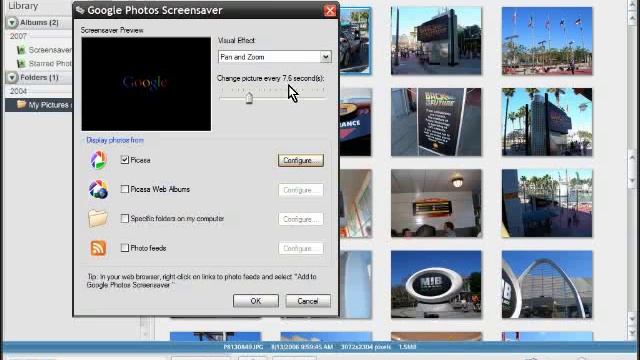Select the My Pictures folder row
The width and height of the screenshot is (640, 360).
coord(39,105)
